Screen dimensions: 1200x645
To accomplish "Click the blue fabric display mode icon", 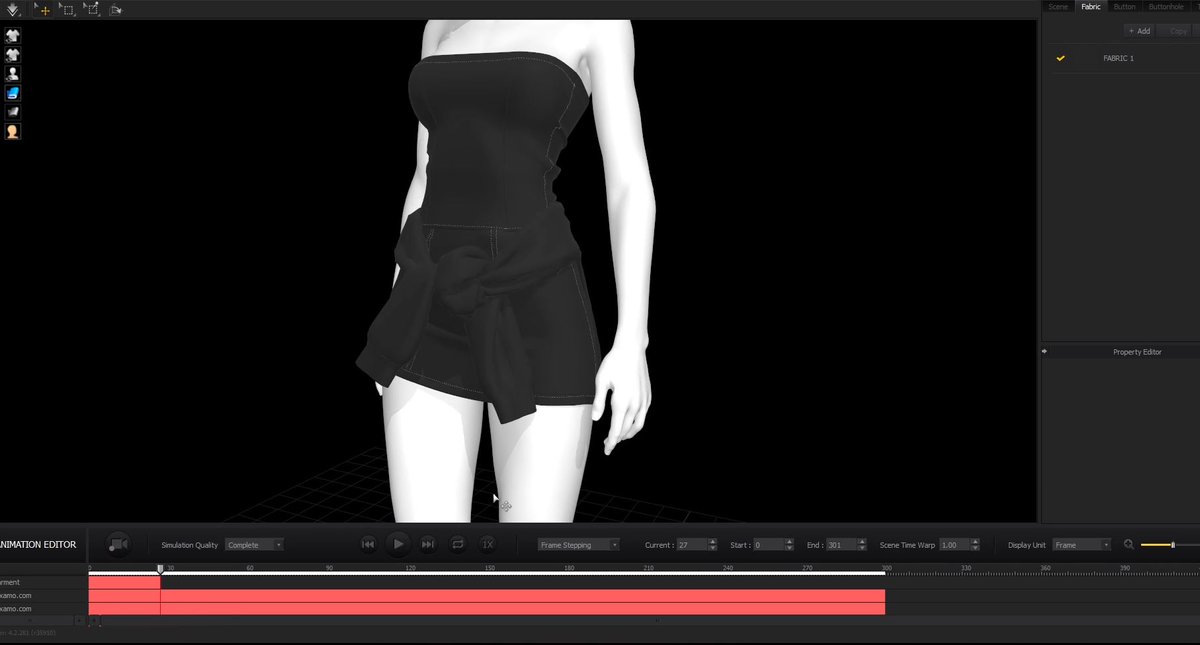I will 12,92.
